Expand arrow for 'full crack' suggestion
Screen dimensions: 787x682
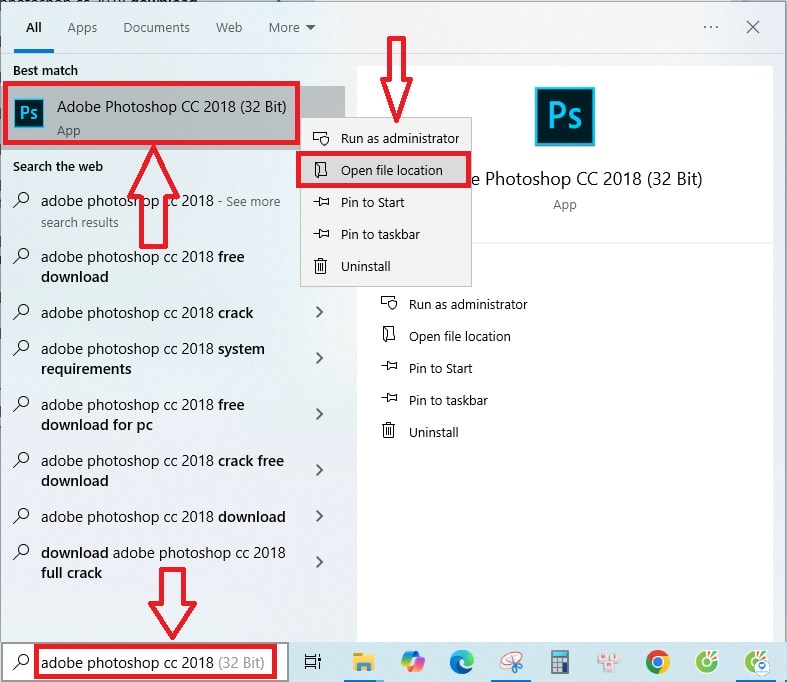tap(319, 562)
